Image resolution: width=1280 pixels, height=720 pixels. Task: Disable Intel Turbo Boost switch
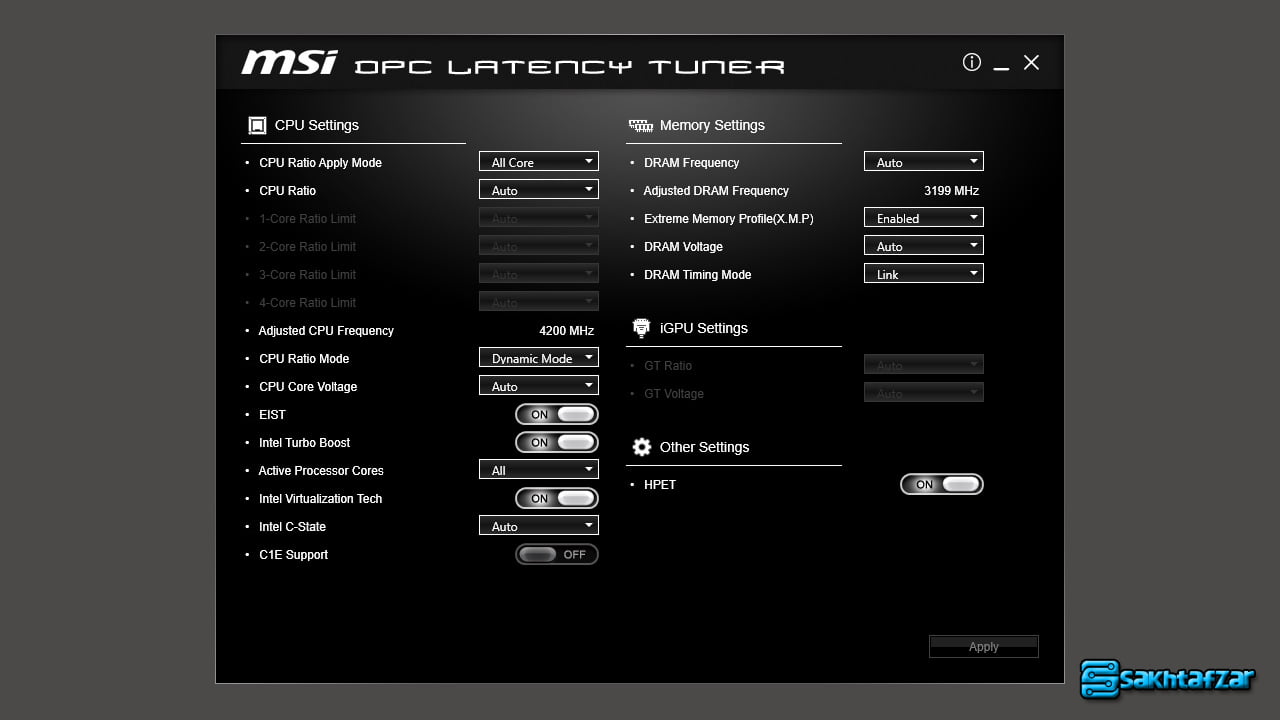click(x=557, y=442)
